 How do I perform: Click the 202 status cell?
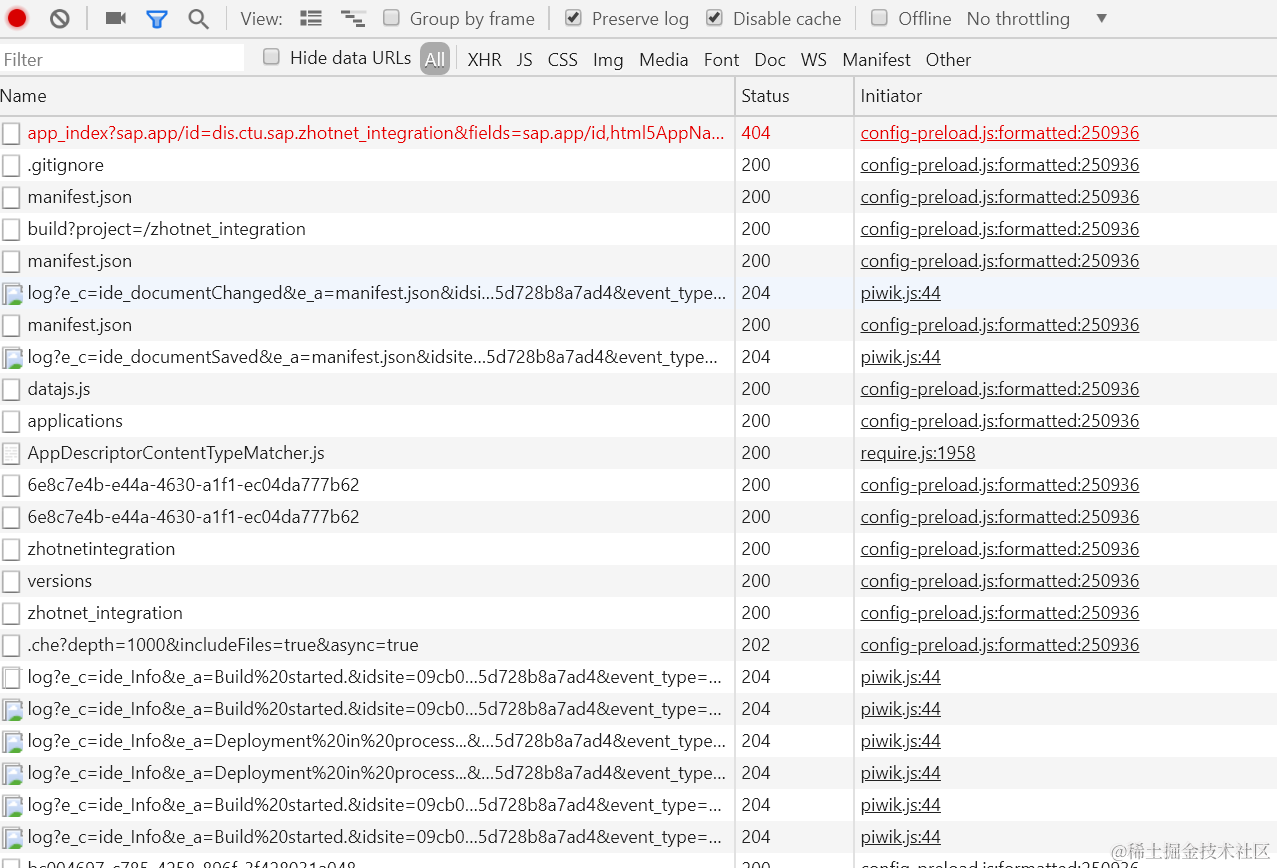795,645
